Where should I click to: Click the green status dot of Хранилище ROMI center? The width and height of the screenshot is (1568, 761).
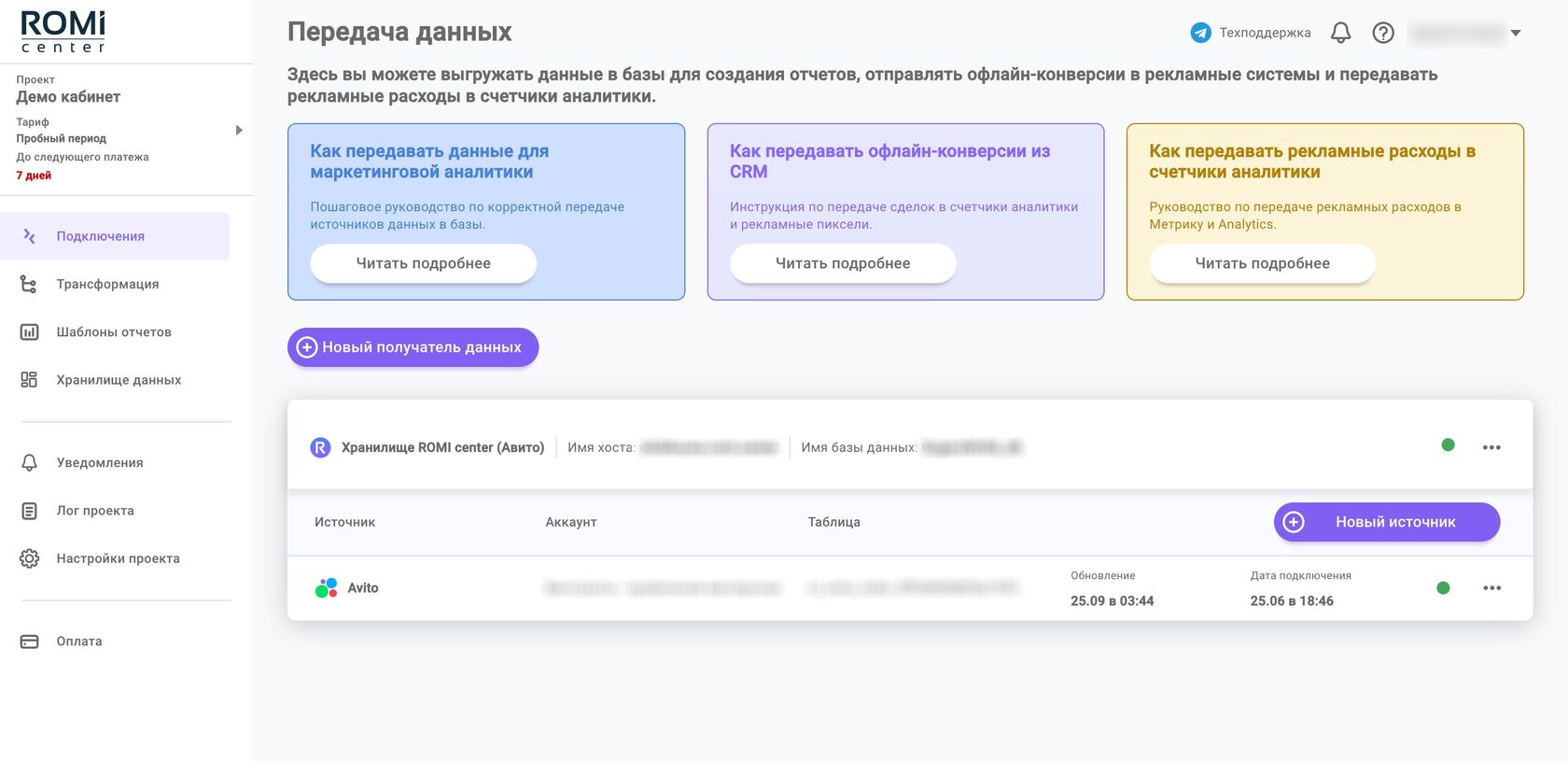(1448, 444)
